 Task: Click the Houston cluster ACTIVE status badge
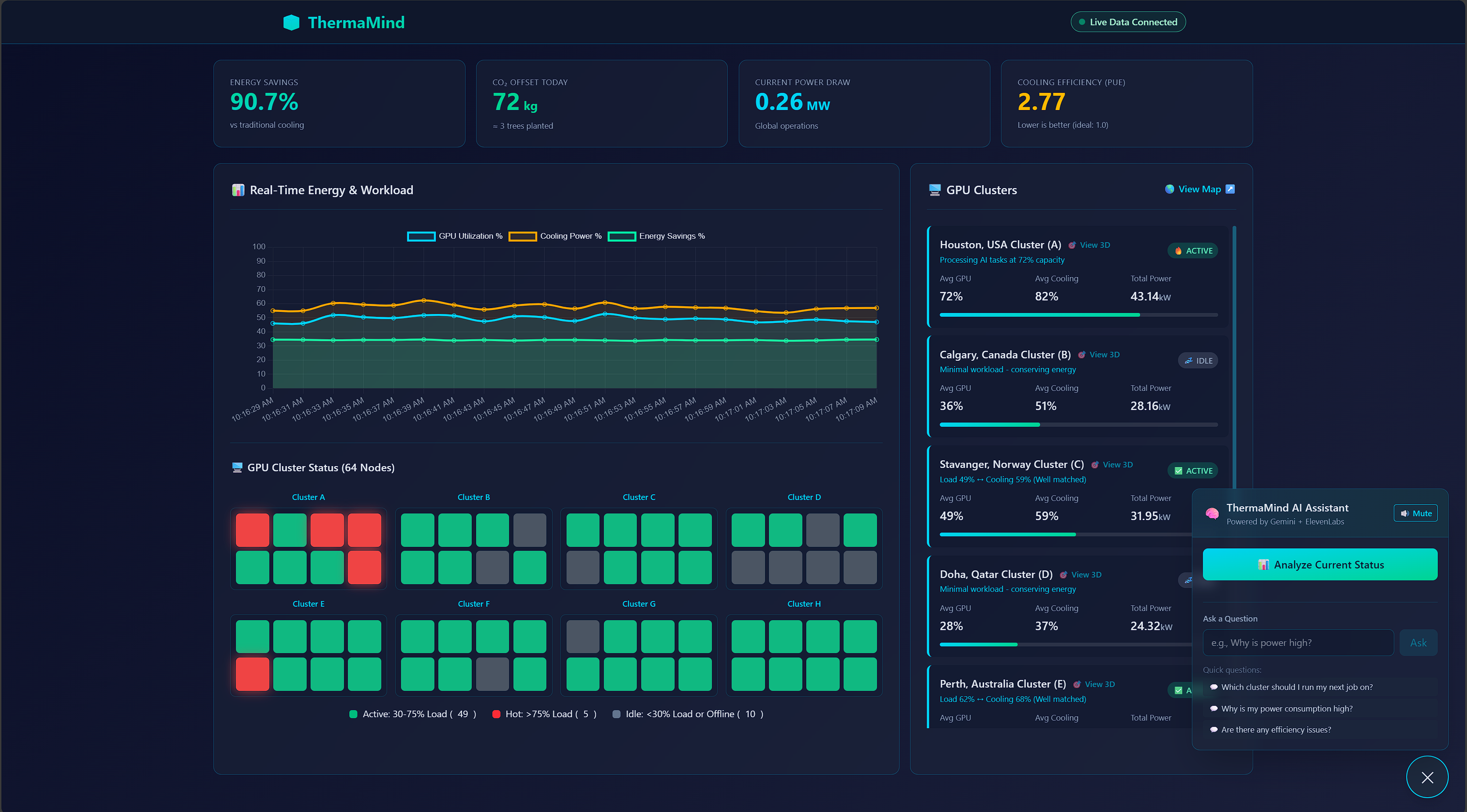[1192, 251]
